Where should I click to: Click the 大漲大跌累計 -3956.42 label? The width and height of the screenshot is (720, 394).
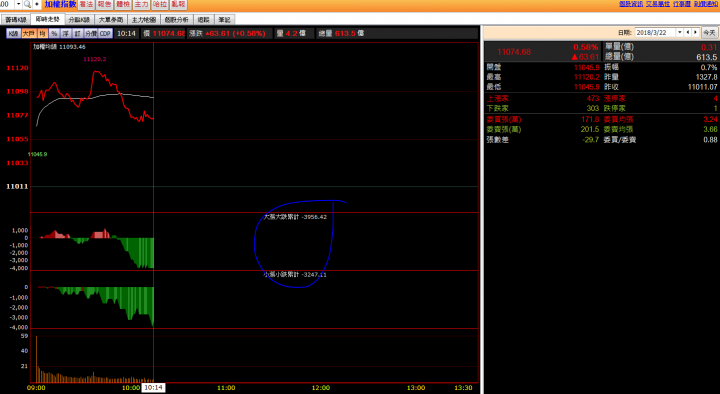click(295, 217)
